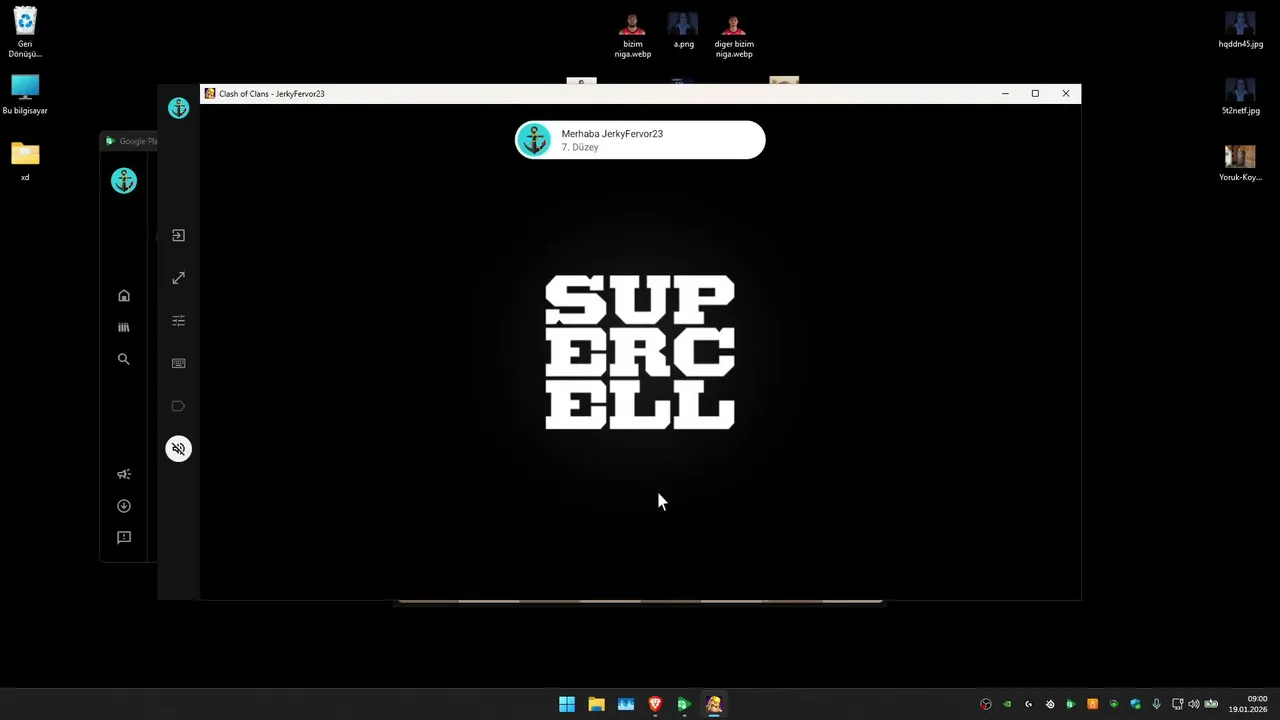The height and width of the screenshot is (720, 1280).
Task: Switch to fullscreen with the expand arrows icon
Action: (178, 278)
